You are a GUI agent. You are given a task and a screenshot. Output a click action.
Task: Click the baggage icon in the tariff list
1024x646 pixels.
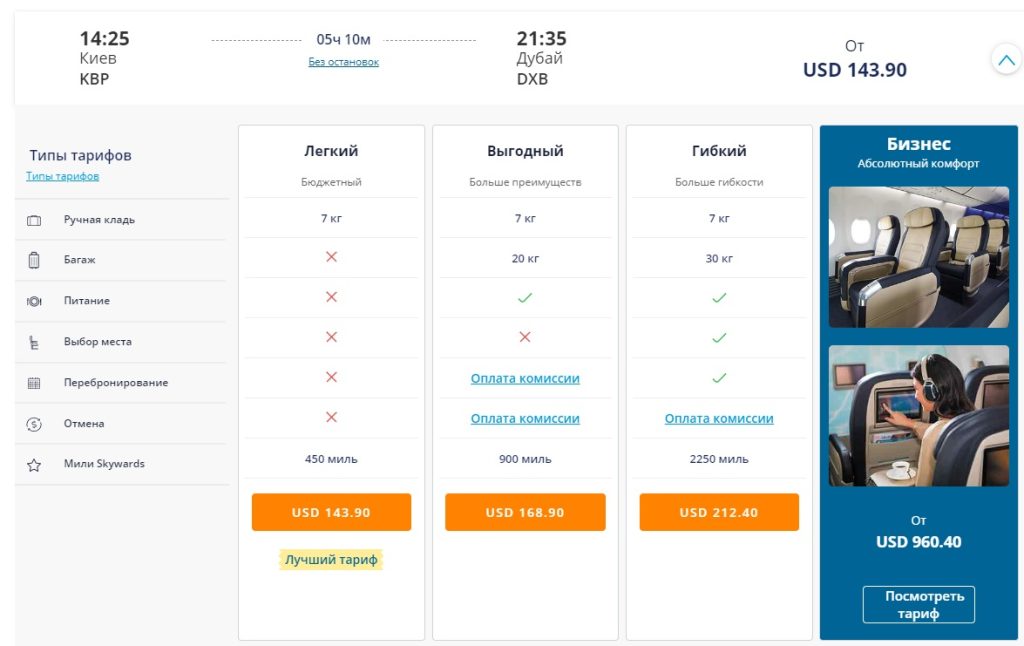tap(34, 260)
